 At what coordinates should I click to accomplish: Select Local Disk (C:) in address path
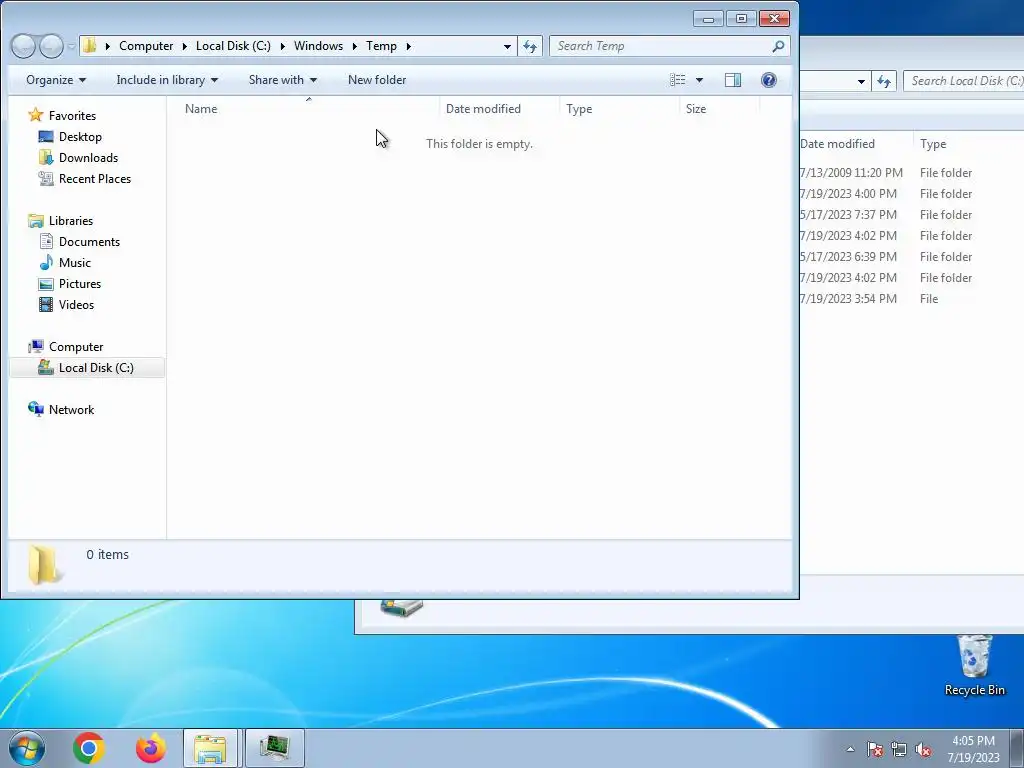233,46
